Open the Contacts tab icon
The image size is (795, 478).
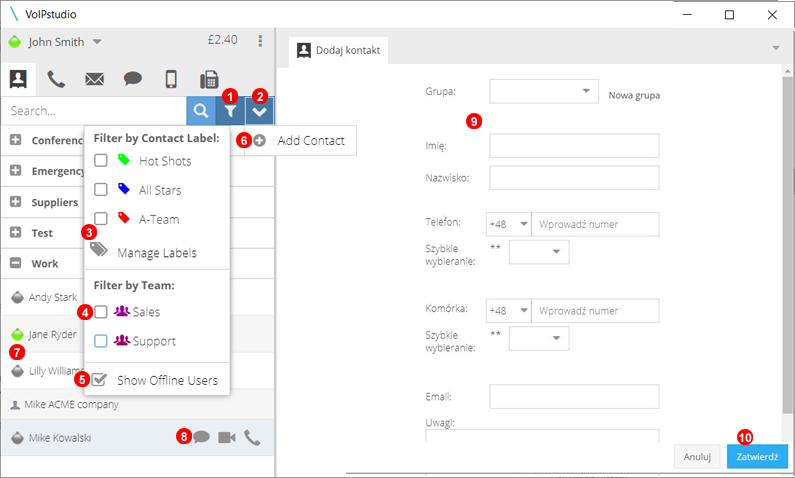18,79
